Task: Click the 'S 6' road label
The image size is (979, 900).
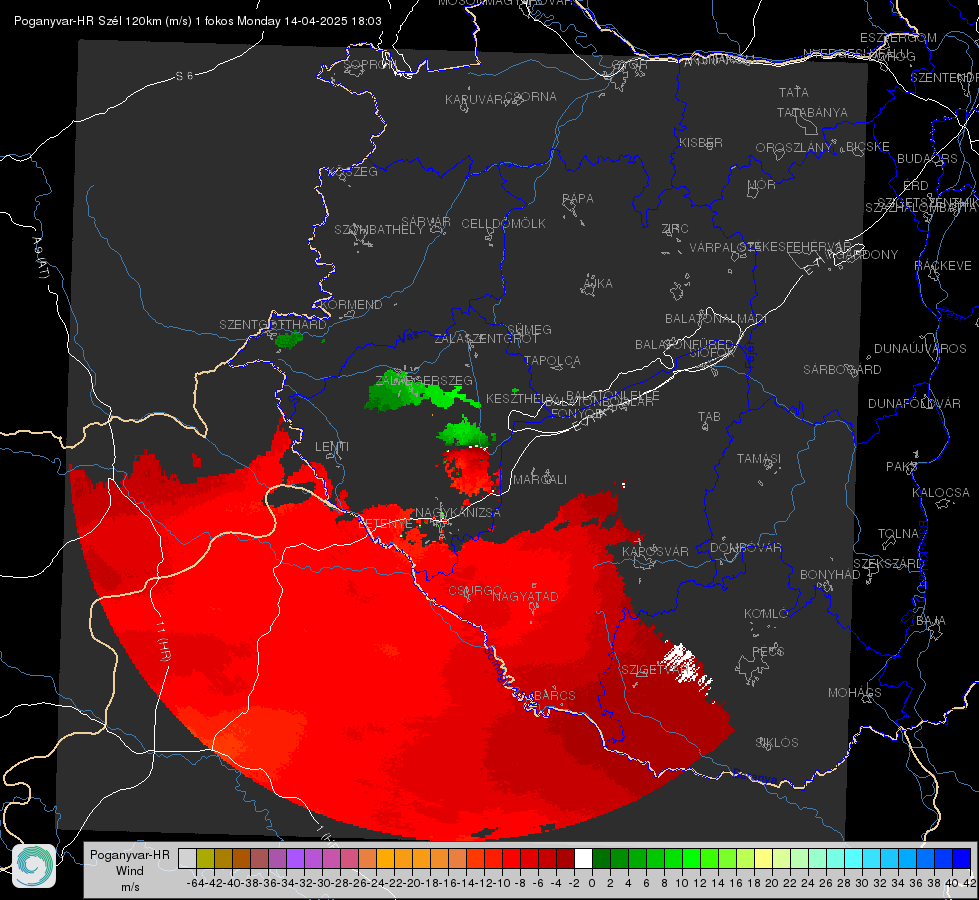Action: 184,76
